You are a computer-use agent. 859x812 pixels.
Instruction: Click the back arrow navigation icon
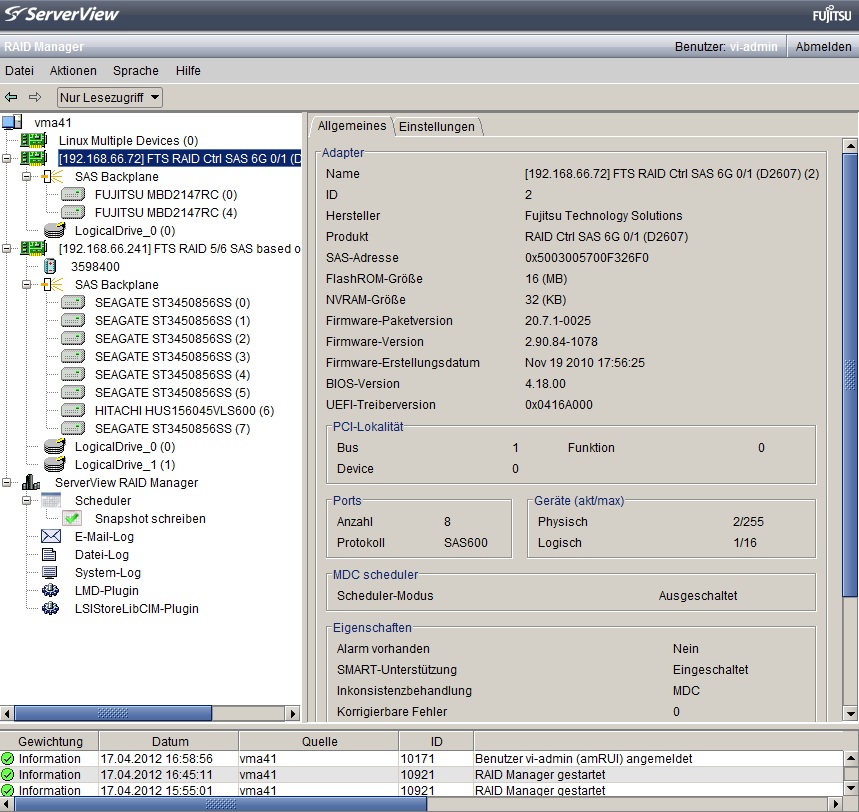(11, 97)
